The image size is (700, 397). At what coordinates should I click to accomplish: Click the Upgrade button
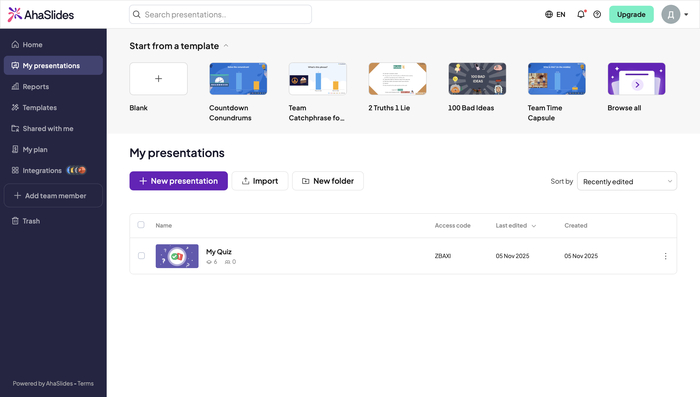[631, 14]
